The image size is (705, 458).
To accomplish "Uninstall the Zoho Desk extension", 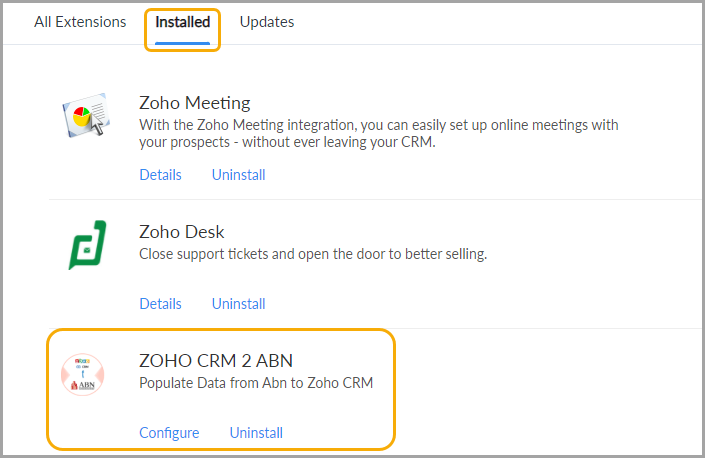I will 238,303.
